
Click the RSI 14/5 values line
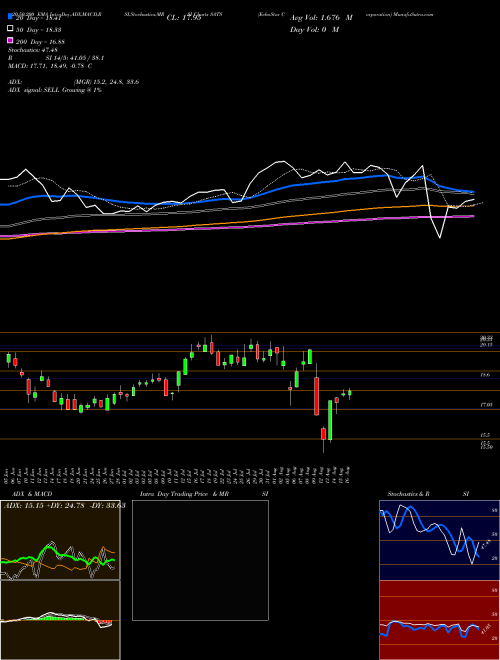pyautogui.click(x=56, y=58)
